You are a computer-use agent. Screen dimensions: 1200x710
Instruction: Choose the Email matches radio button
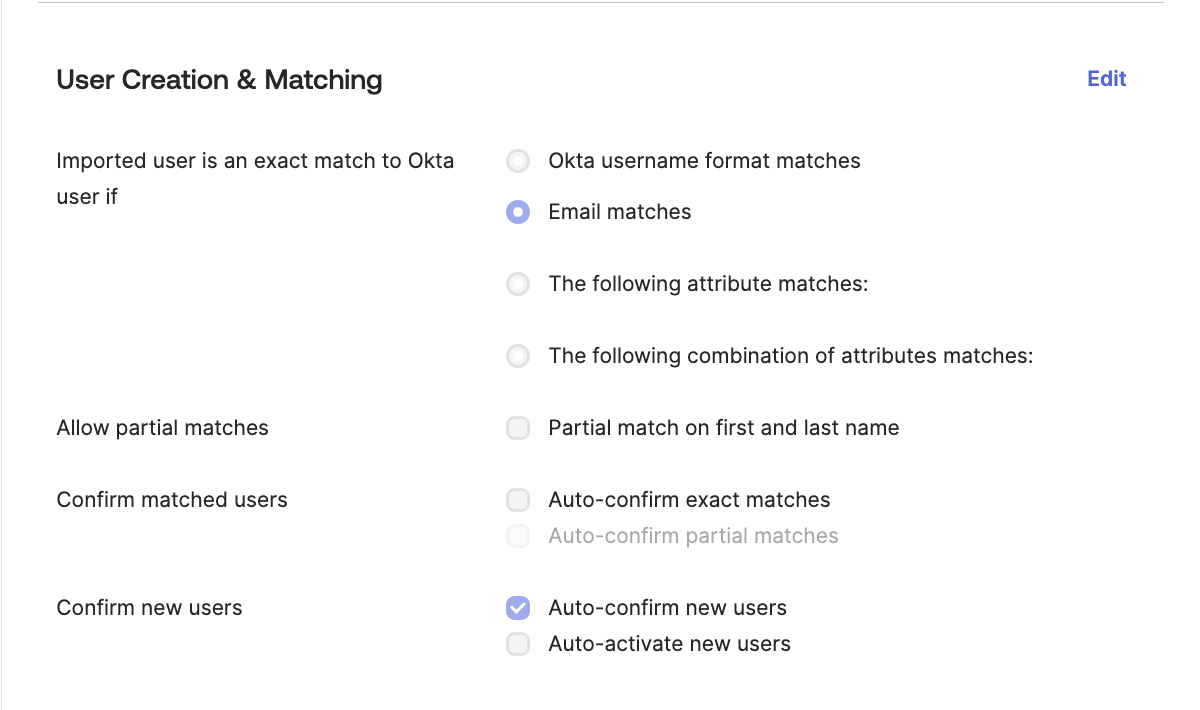[518, 212]
